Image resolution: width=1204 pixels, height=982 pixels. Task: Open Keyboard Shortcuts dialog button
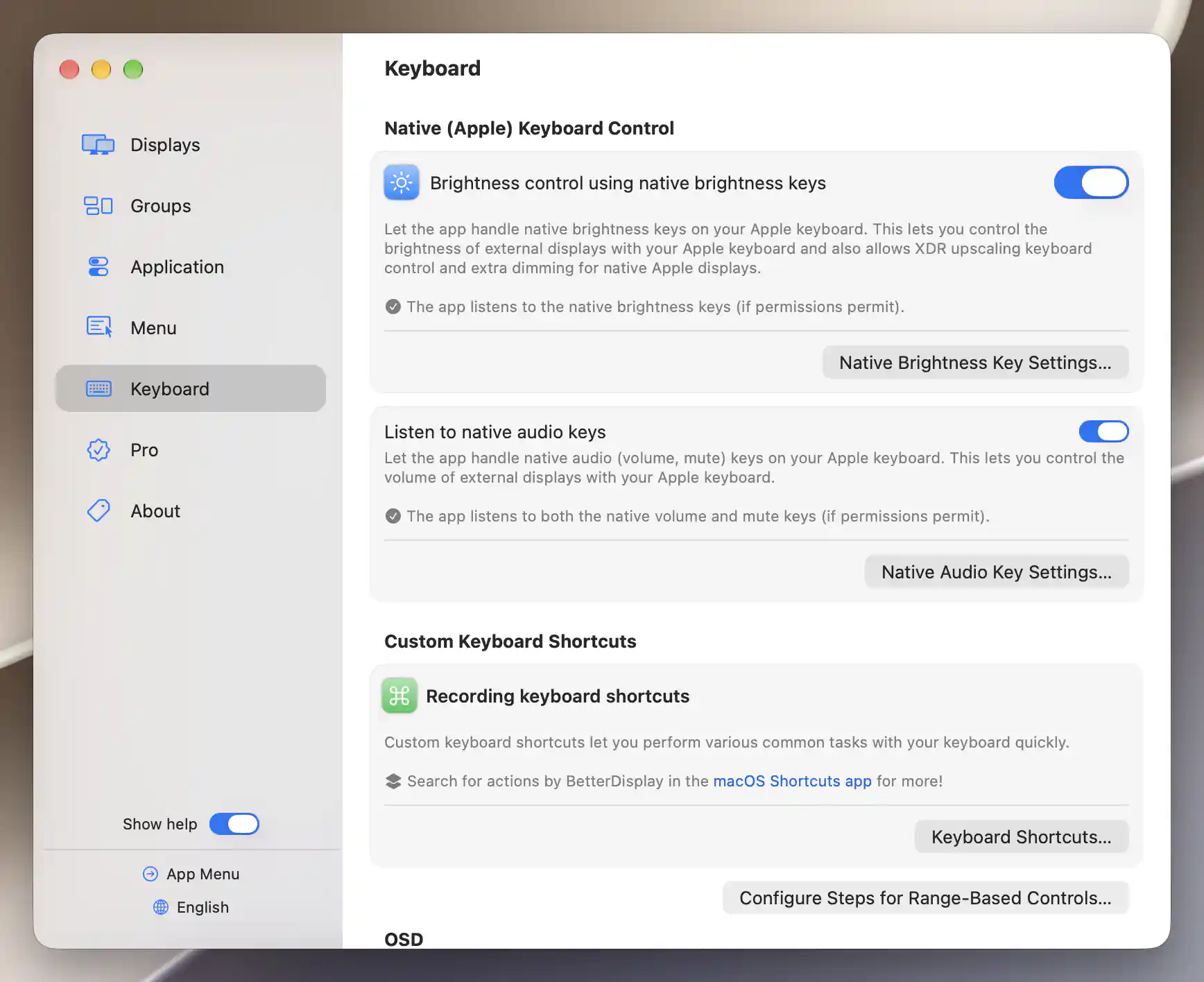pos(1021,836)
